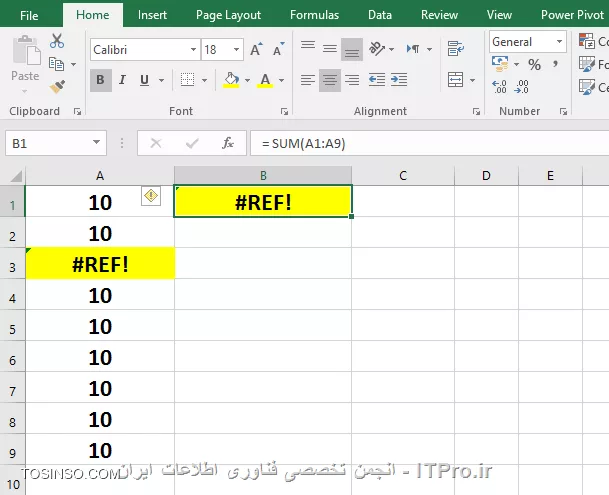Open the File tab
609x495 pixels.
[x=29, y=15]
